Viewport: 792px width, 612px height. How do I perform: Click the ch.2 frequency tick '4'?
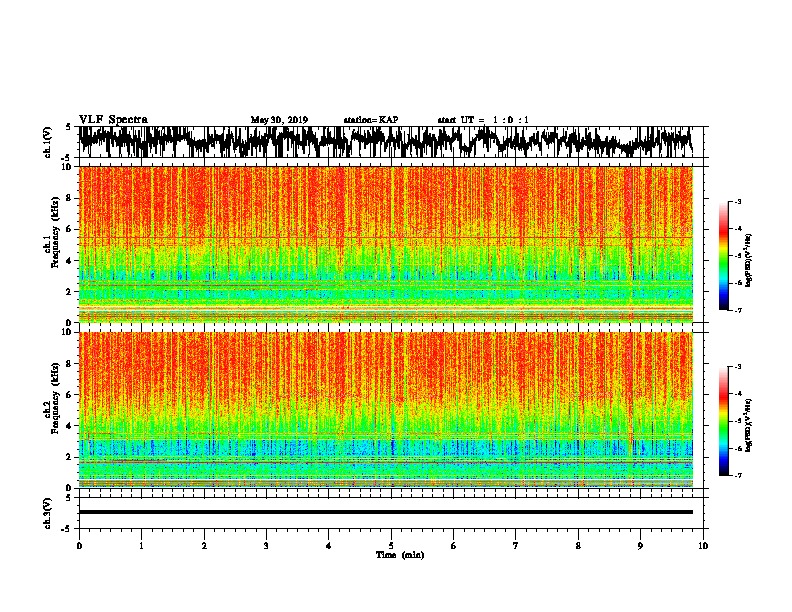tap(70, 426)
